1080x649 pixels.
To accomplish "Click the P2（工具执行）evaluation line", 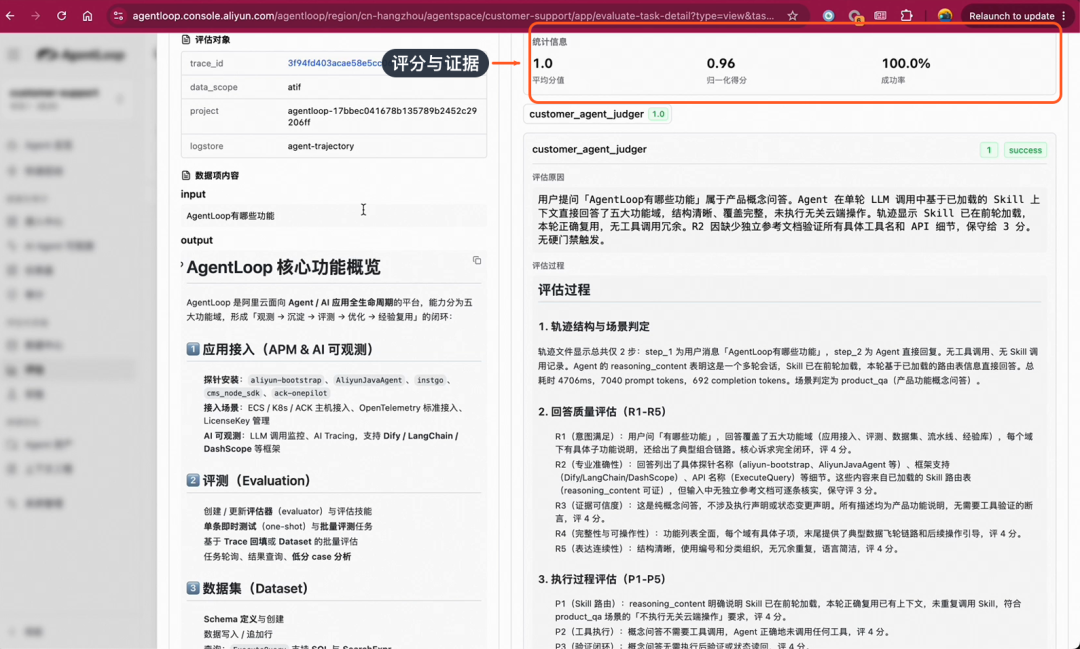I will 723,631.
